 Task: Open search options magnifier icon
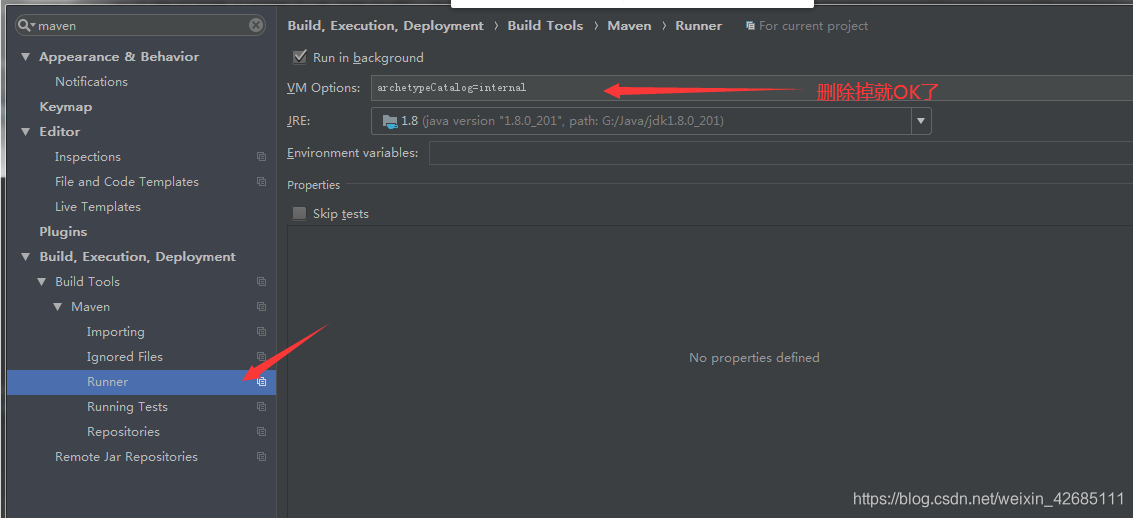tap(27, 25)
